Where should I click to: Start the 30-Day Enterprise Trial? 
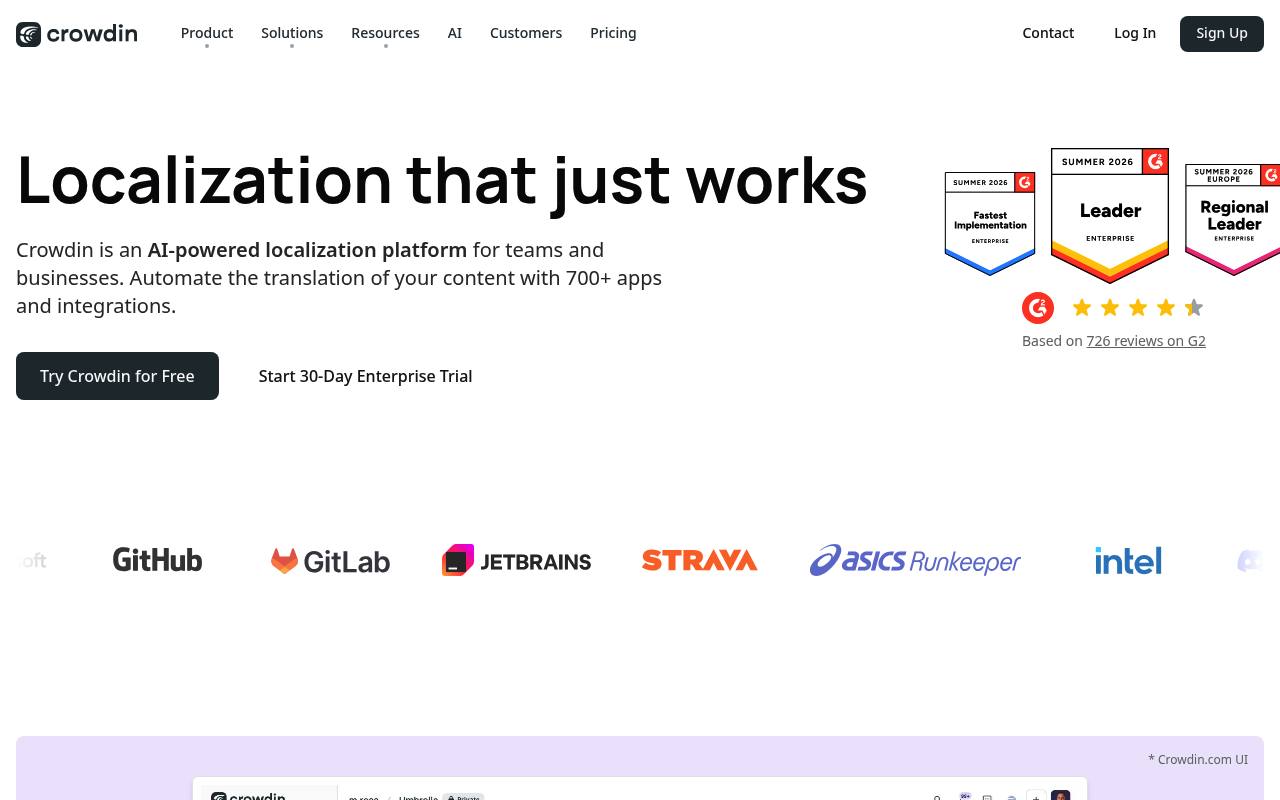coord(365,376)
